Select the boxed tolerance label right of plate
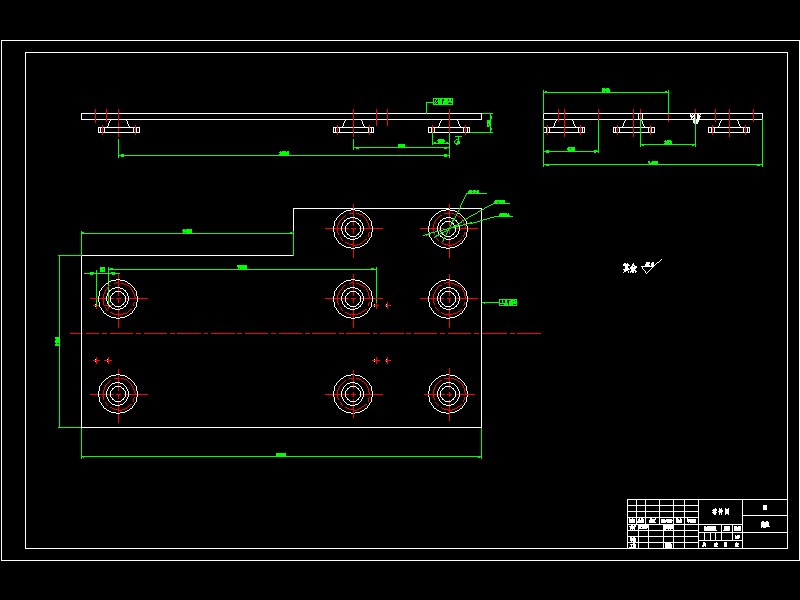800x600 pixels. coord(508,303)
